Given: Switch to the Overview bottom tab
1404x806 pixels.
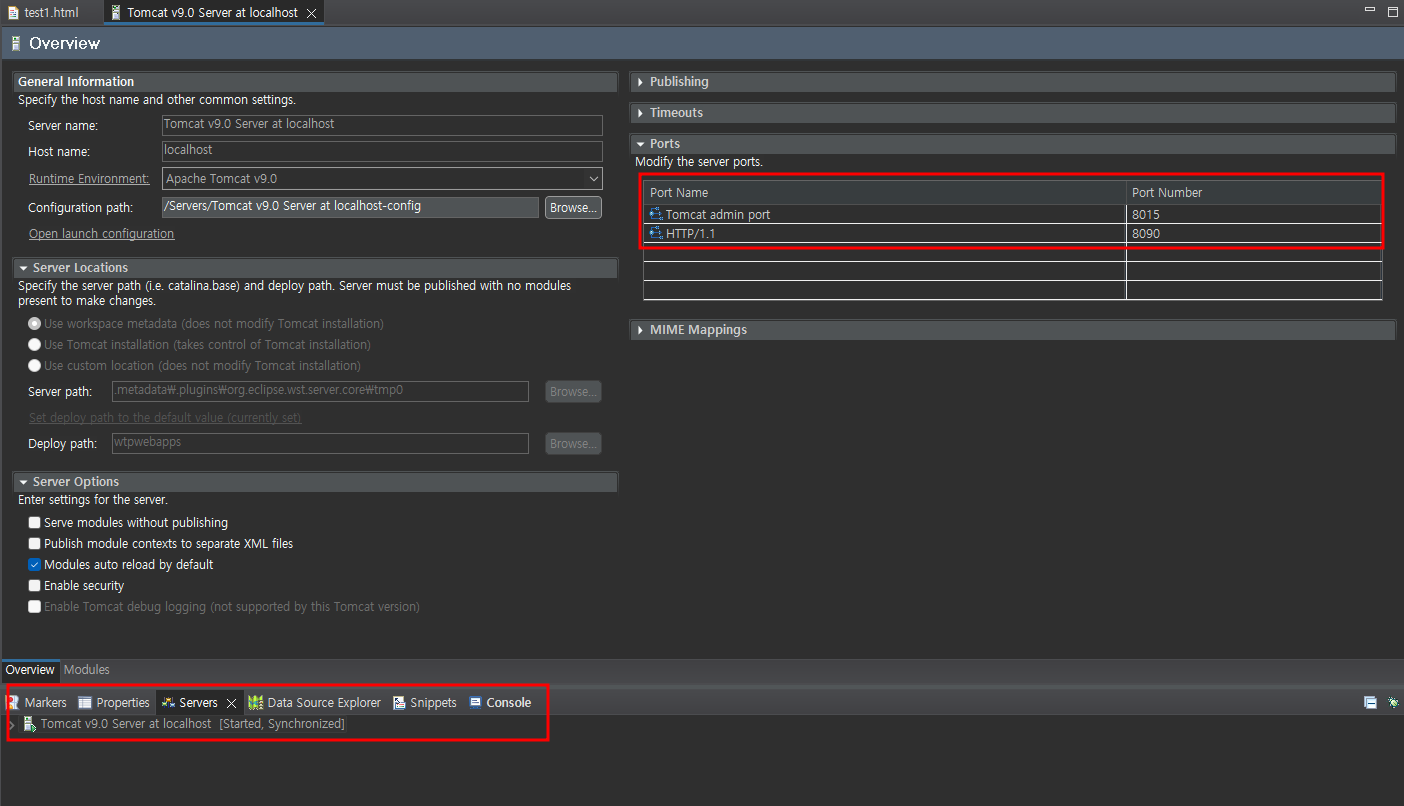Looking at the screenshot, I should (30, 670).
